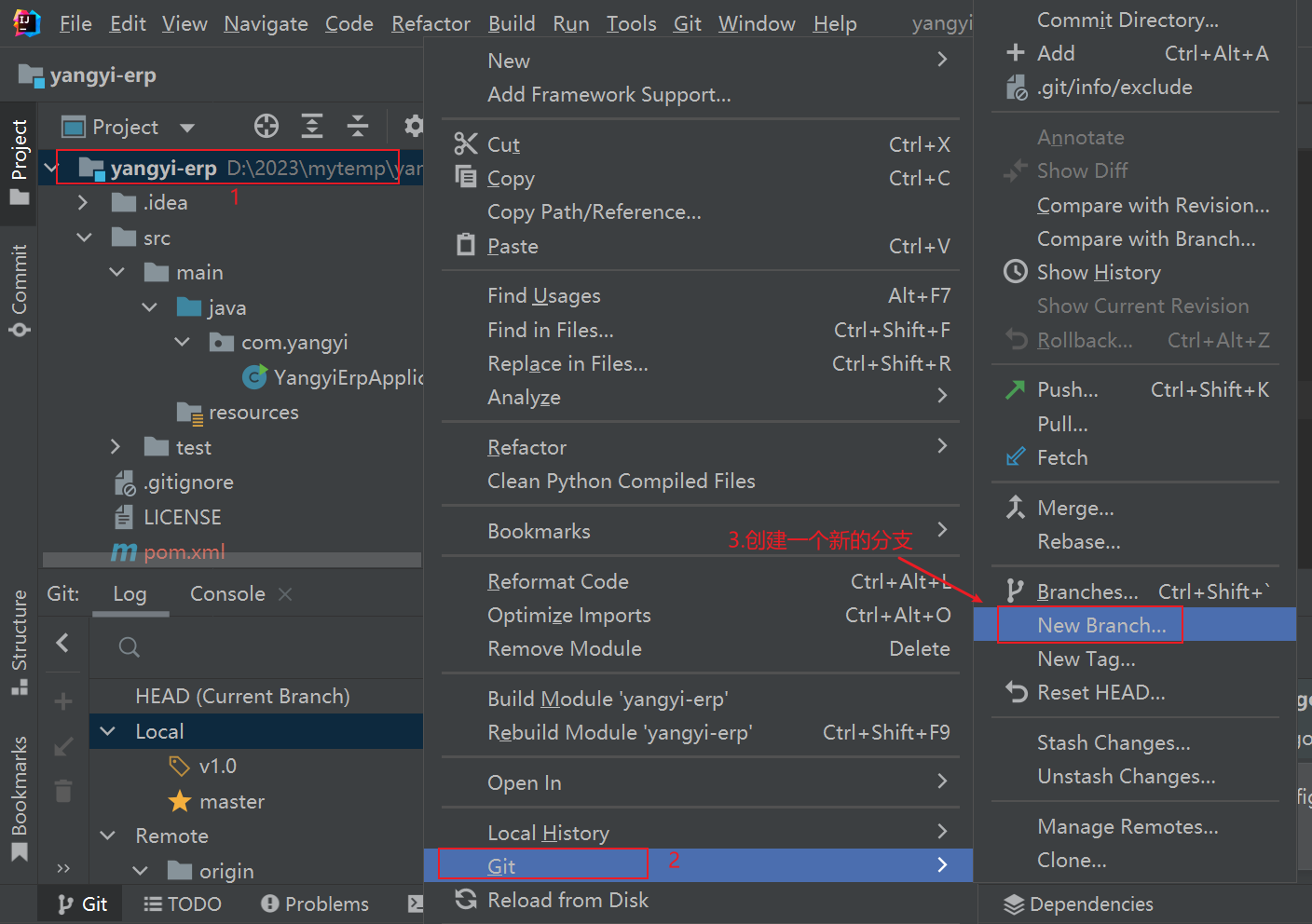Click the back arrow in Git panel
Viewport: 1312px width, 924px height.
62,643
